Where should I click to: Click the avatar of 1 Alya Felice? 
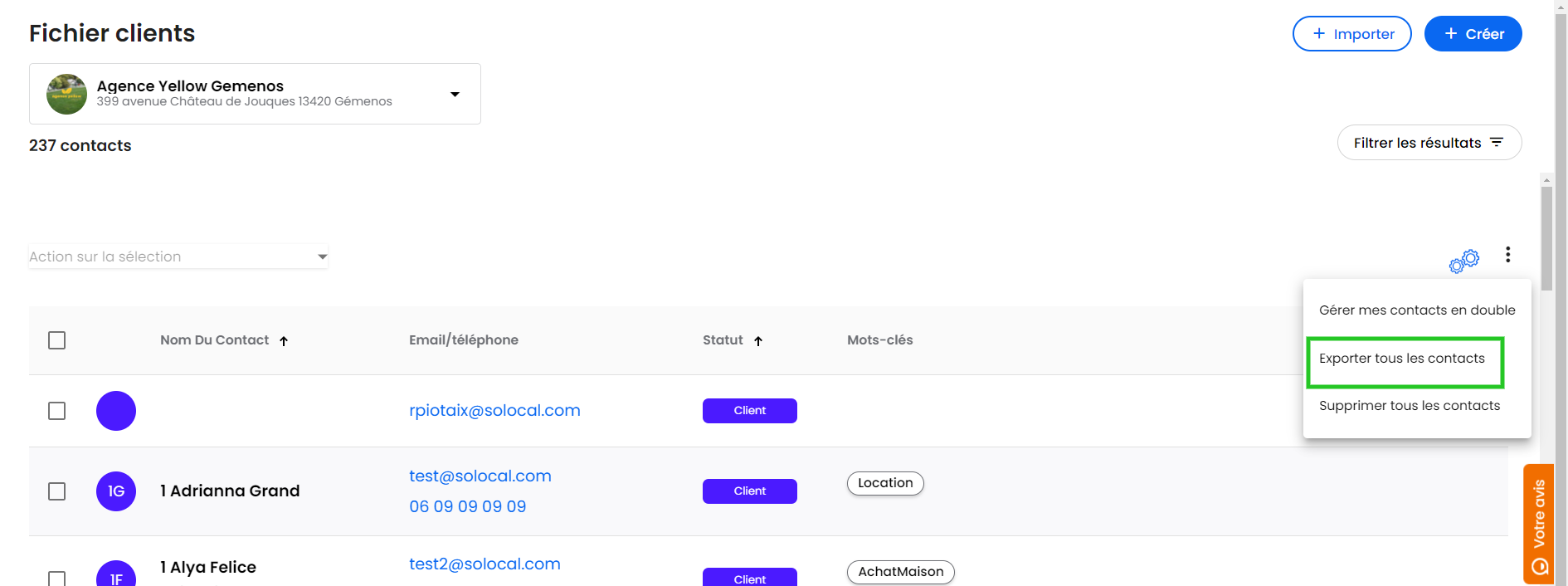tap(116, 574)
